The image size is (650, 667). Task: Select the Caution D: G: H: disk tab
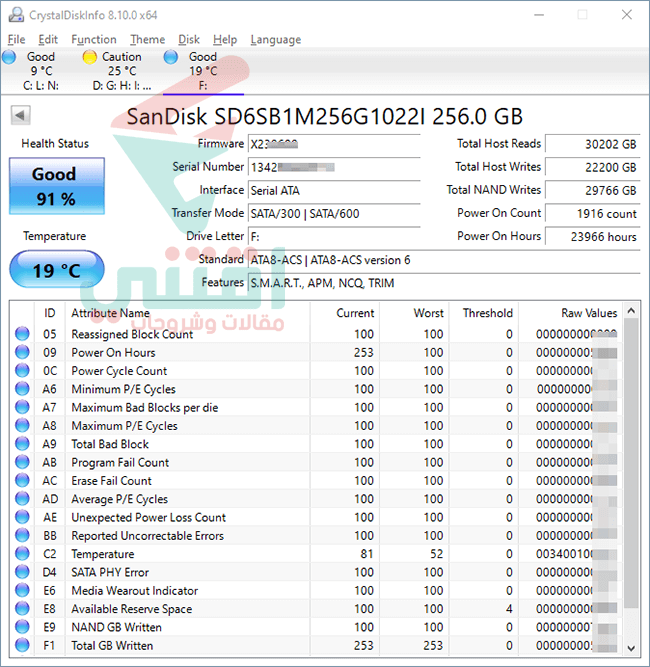point(121,71)
